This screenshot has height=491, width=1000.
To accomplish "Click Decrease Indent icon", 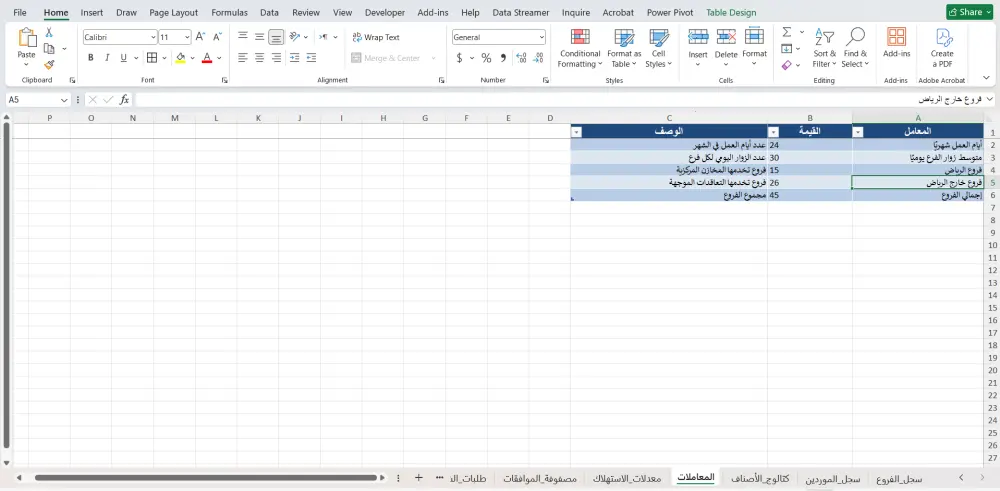I will click(295, 58).
